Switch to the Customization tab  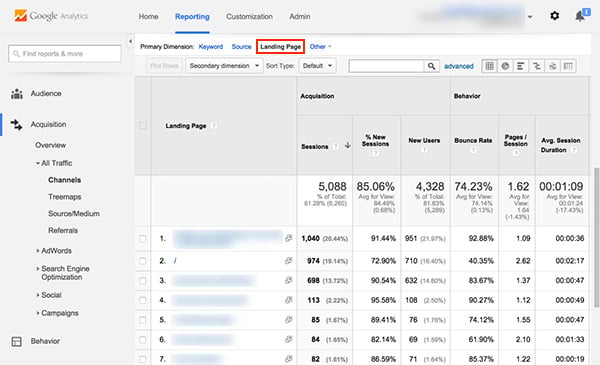[249, 16]
